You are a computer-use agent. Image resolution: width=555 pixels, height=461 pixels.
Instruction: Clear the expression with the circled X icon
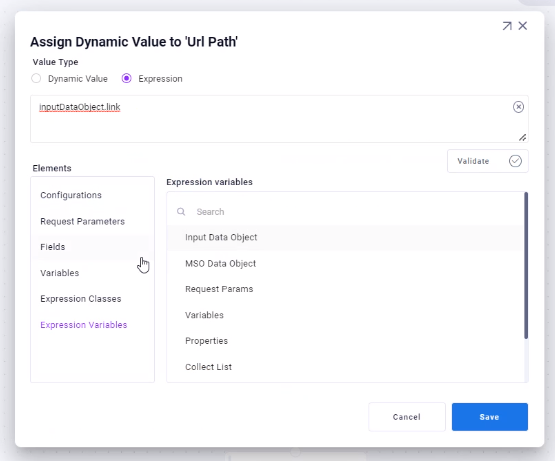click(518, 107)
